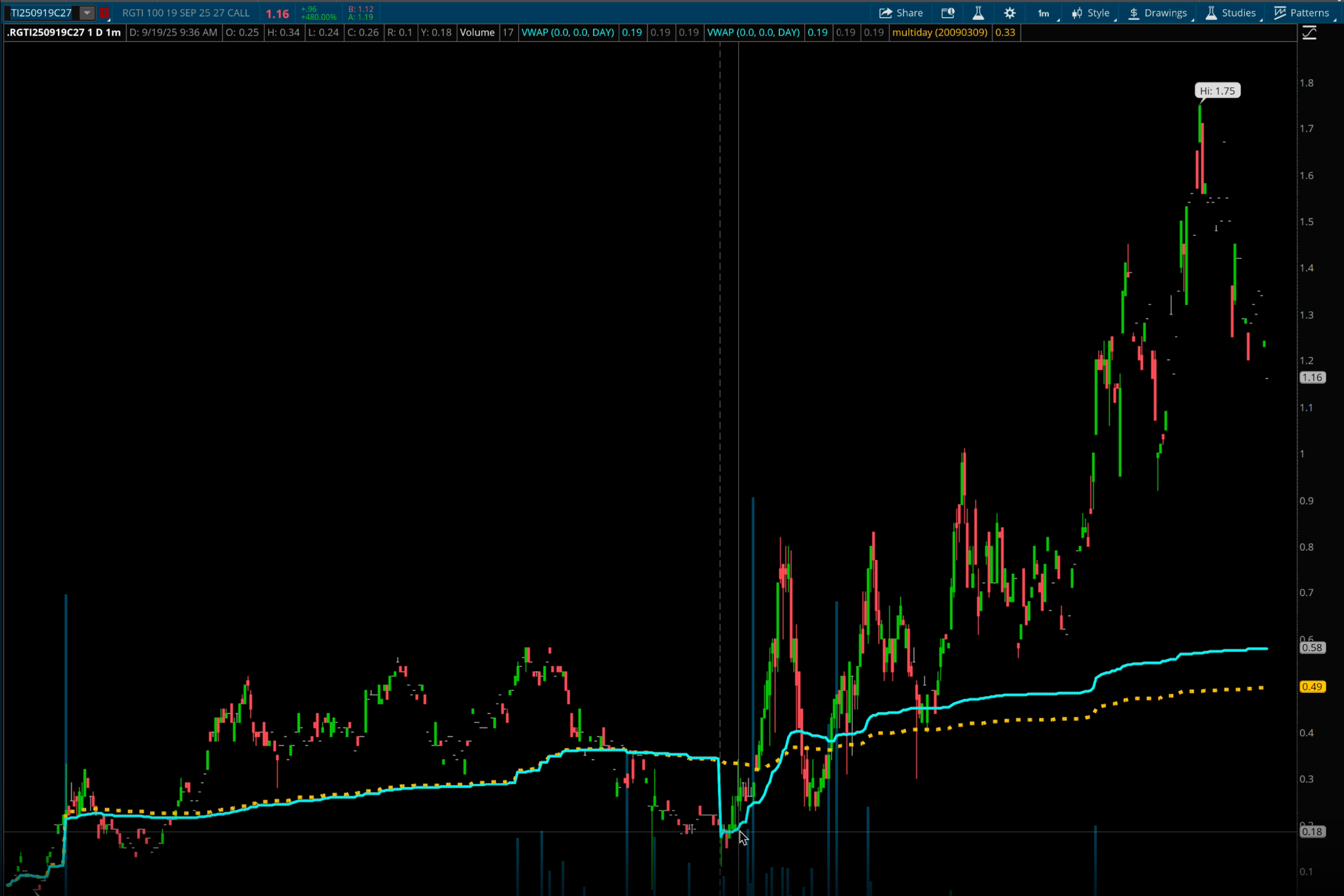The image size is (1344, 896).
Task: Click the .RGTI250919C27 1 D 1m chart label
Action: point(64,32)
